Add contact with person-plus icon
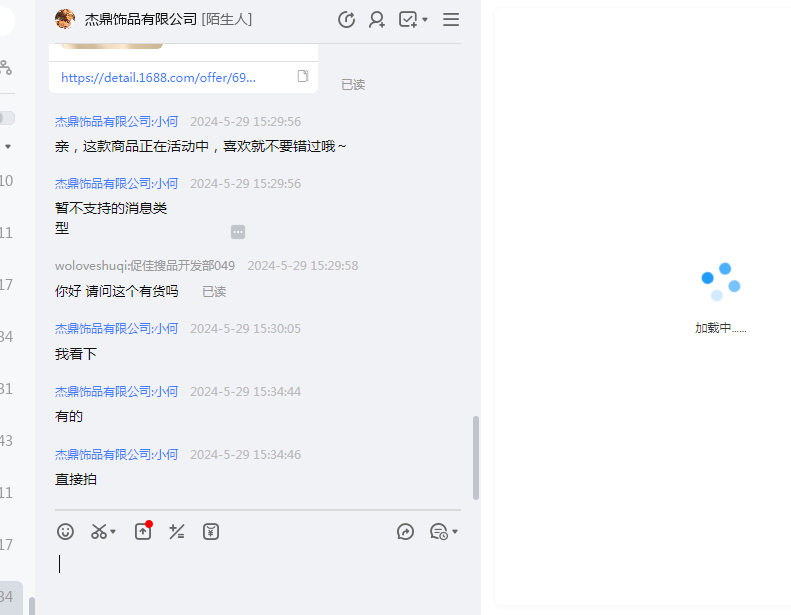This screenshot has width=791, height=615. tap(377, 20)
